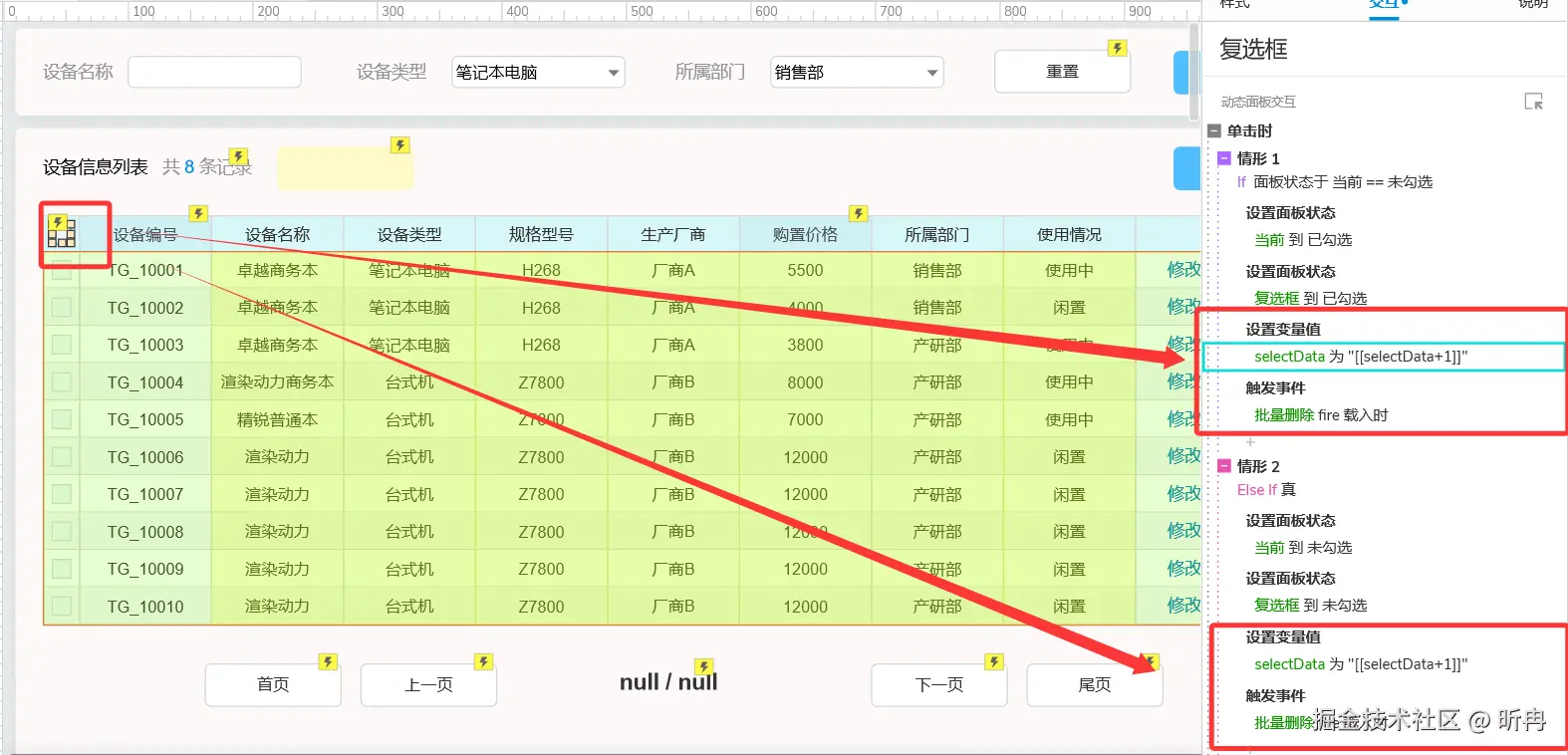Tick the checkbox in the TG_10010 row
This screenshot has height=755, width=1568.
click(62, 607)
